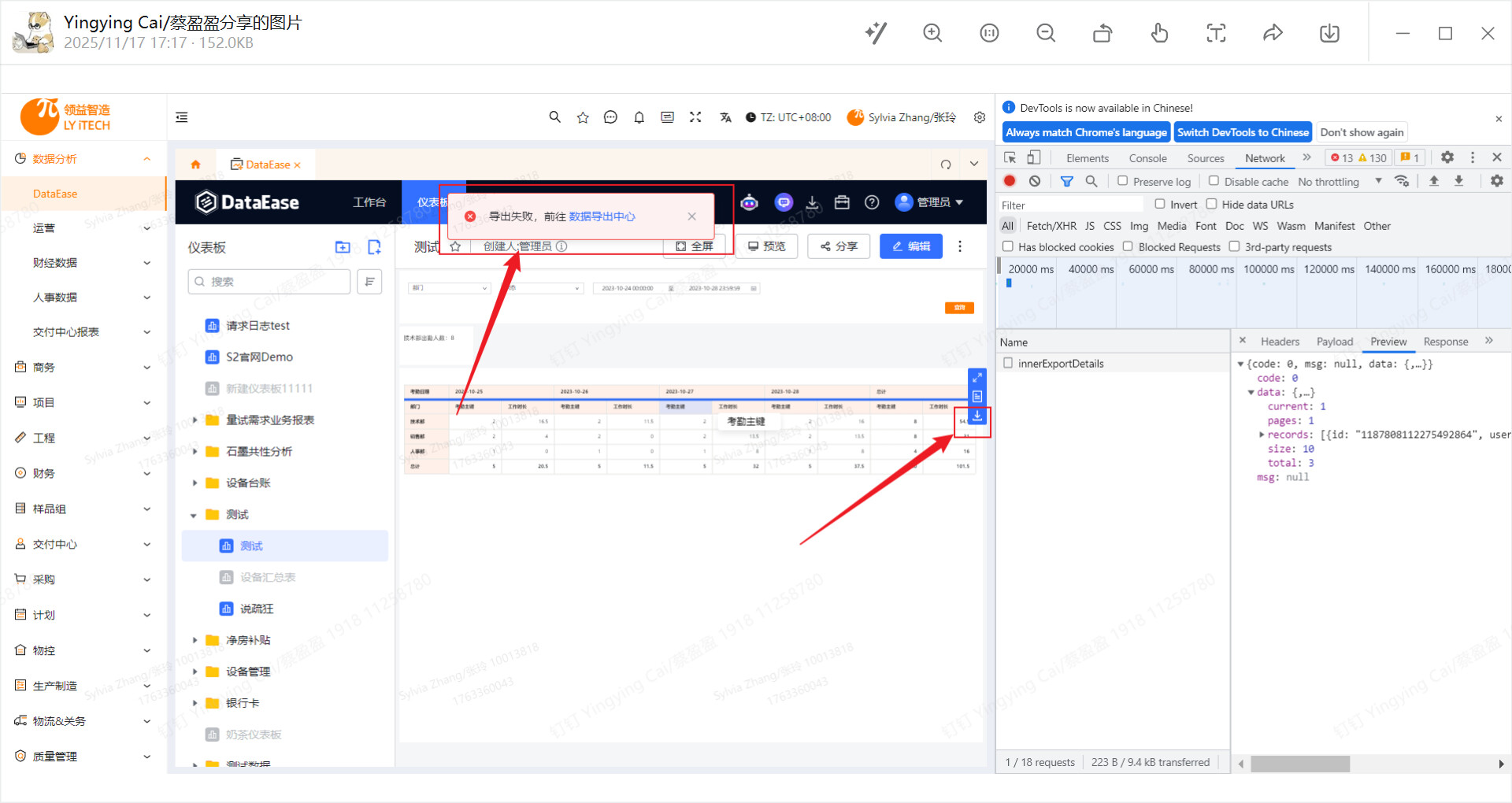Click the DataEase help question mark icon
This screenshot has height=803, width=1512.
(872, 203)
